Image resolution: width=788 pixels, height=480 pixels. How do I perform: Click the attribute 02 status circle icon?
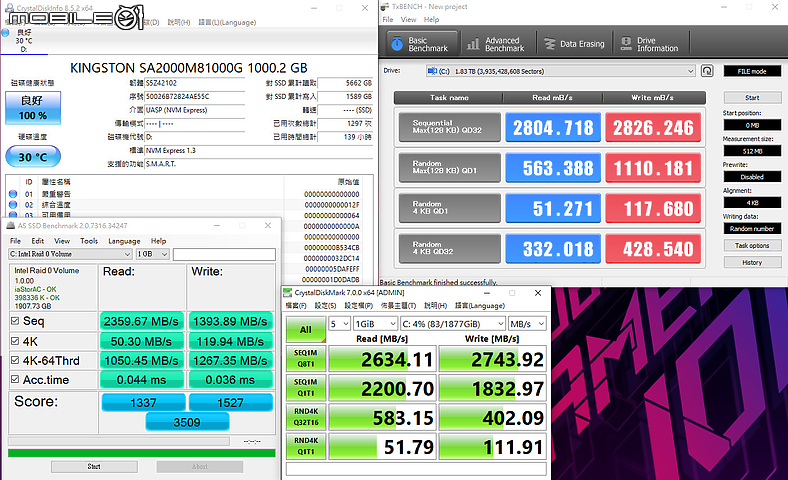coord(13,205)
